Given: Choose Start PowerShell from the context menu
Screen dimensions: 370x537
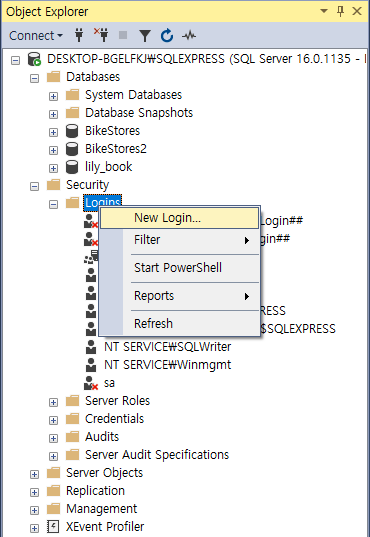Looking at the screenshot, I should click(x=179, y=268).
